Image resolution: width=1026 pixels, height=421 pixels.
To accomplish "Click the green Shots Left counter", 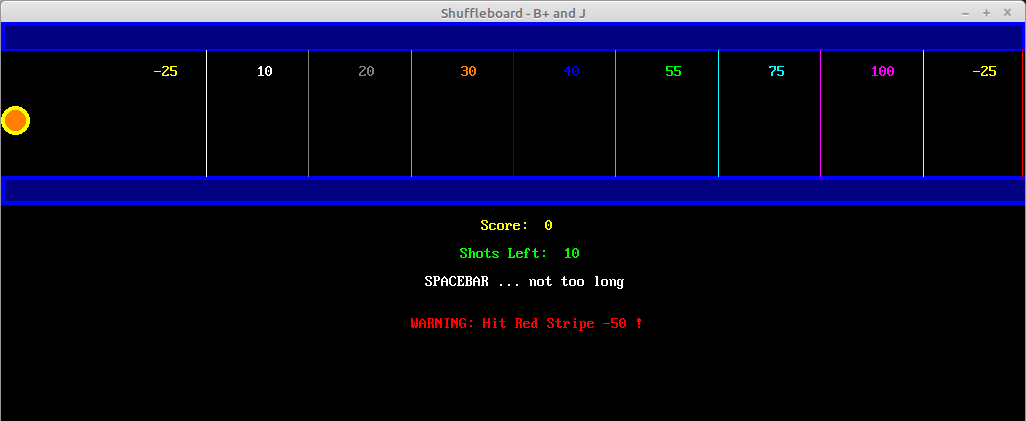I will (x=519, y=254).
